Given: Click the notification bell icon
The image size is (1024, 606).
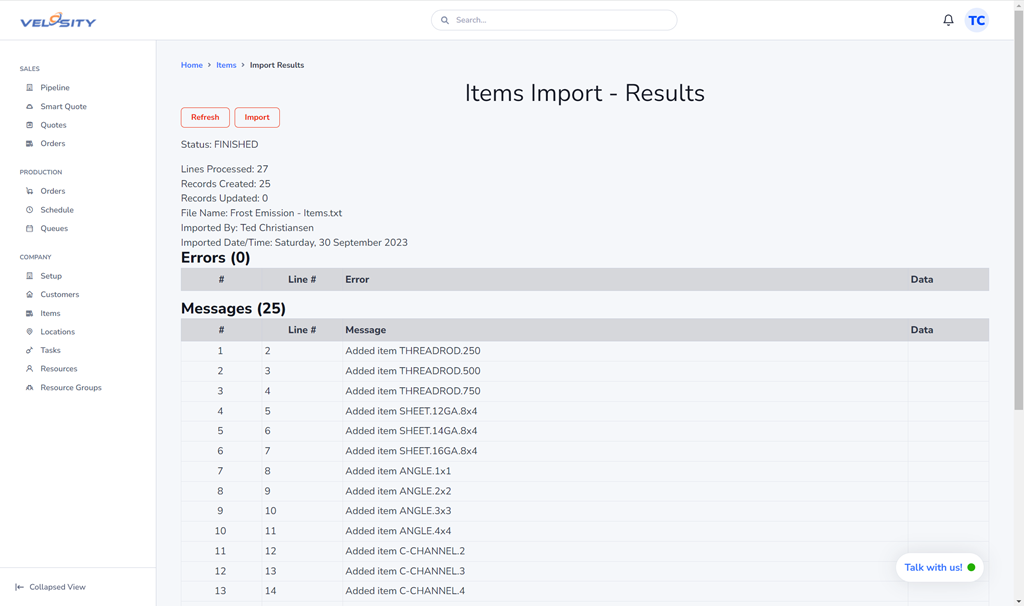Looking at the screenshot, I should 948,20.
